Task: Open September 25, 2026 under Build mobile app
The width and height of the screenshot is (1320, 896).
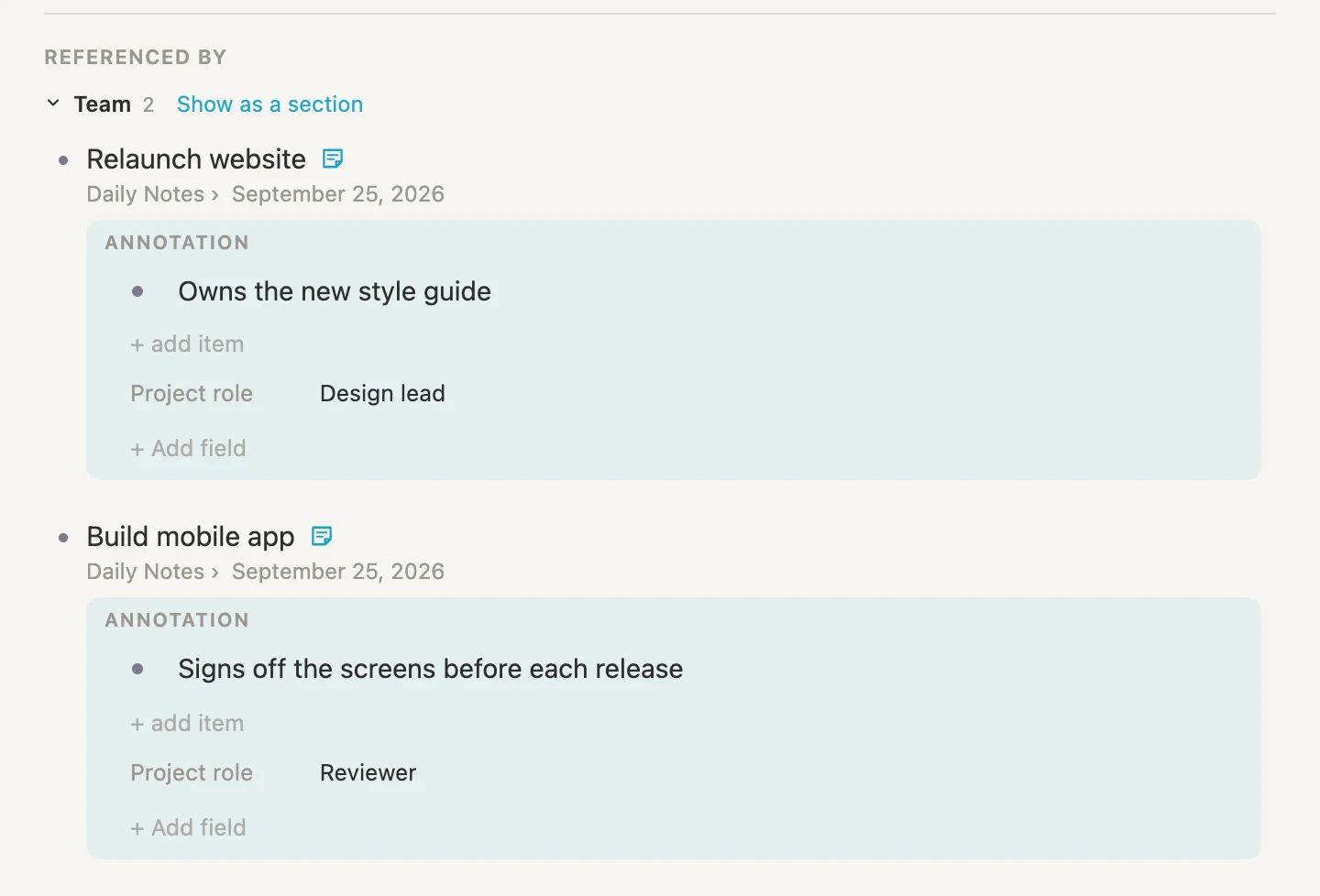Action: (338, 572)
